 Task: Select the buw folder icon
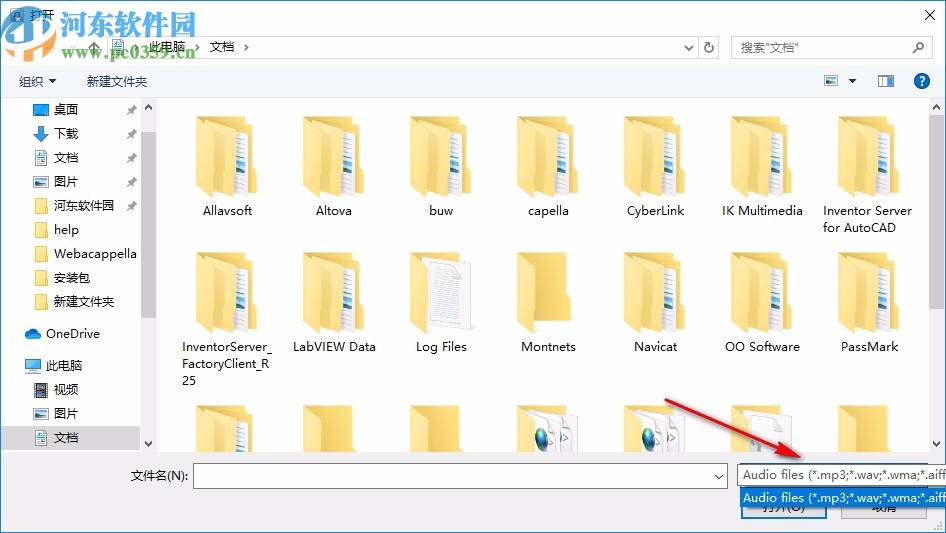(x=440, y=157)
